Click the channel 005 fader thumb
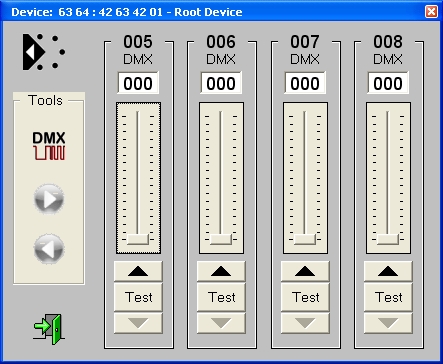Screen dimensions: 443x364 (138, 239)
